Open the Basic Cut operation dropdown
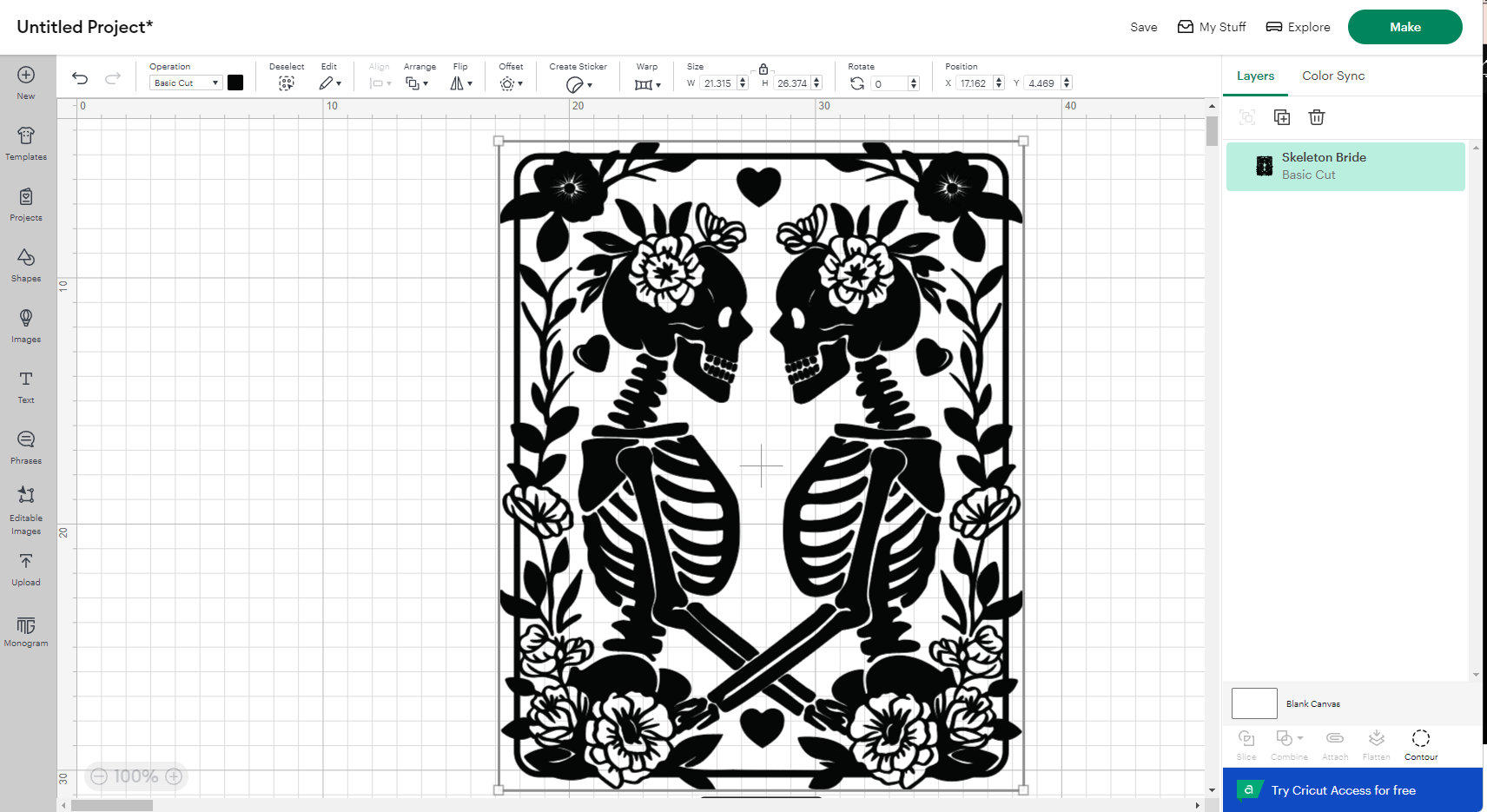The image size is (1487, 812). click(185, 83)
